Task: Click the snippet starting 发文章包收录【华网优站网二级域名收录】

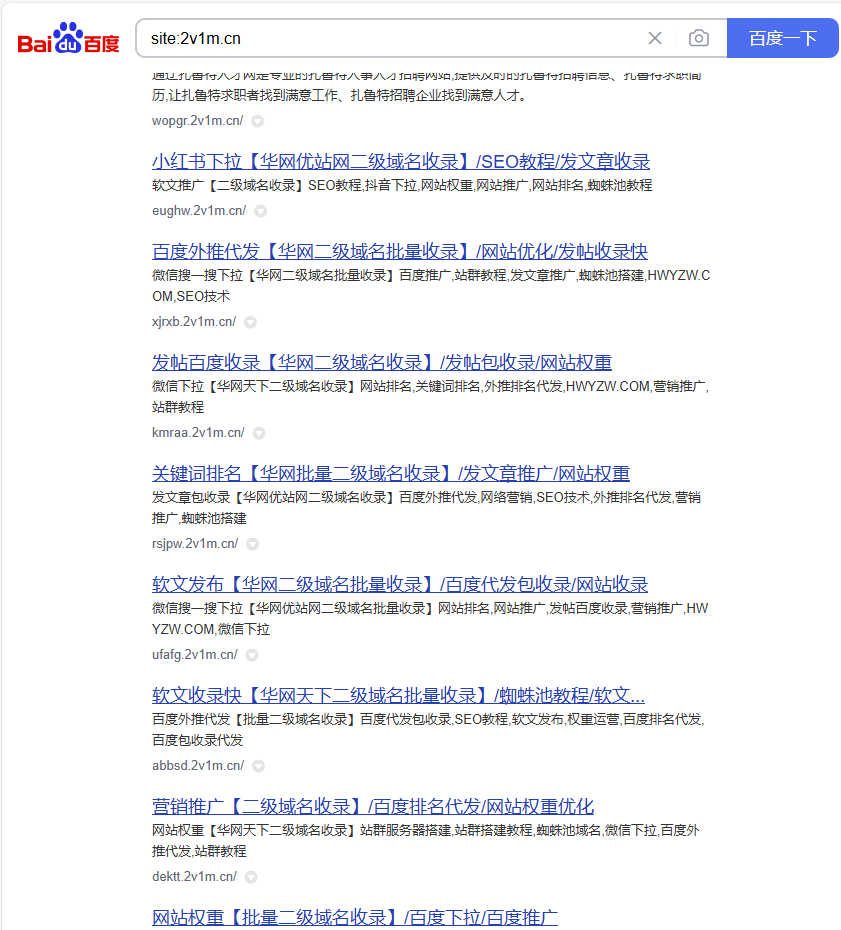Action: click(x=426, y=508)
